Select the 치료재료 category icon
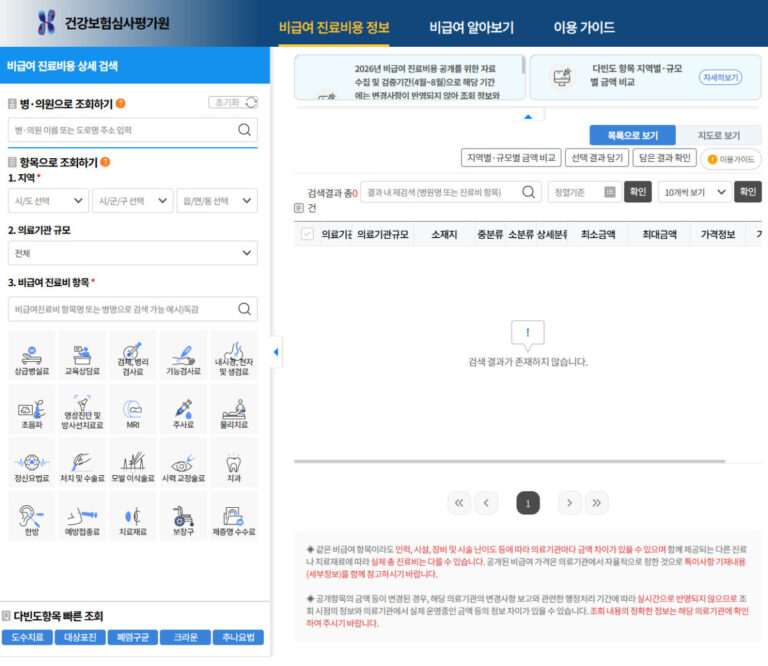 point(133,516)
